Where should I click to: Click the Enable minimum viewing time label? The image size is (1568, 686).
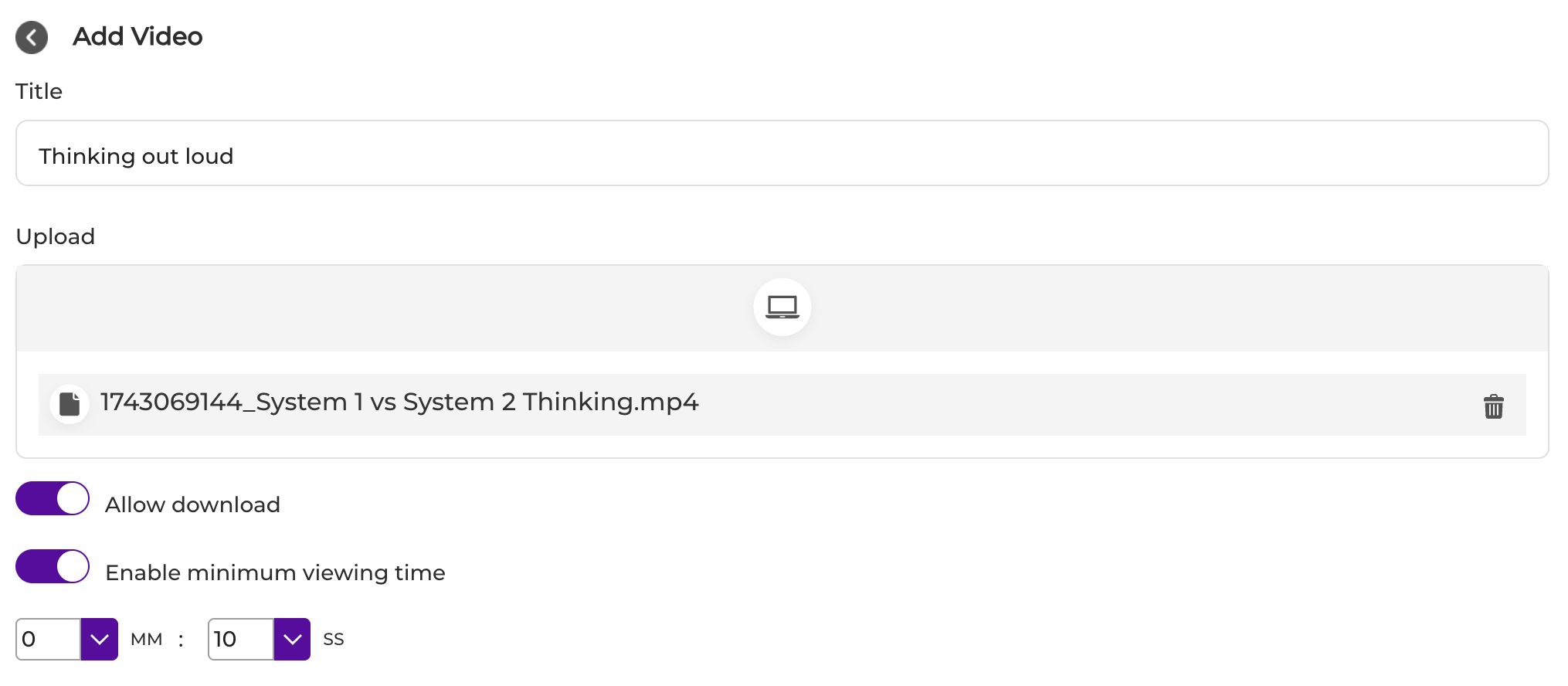(x=275, y=572)
